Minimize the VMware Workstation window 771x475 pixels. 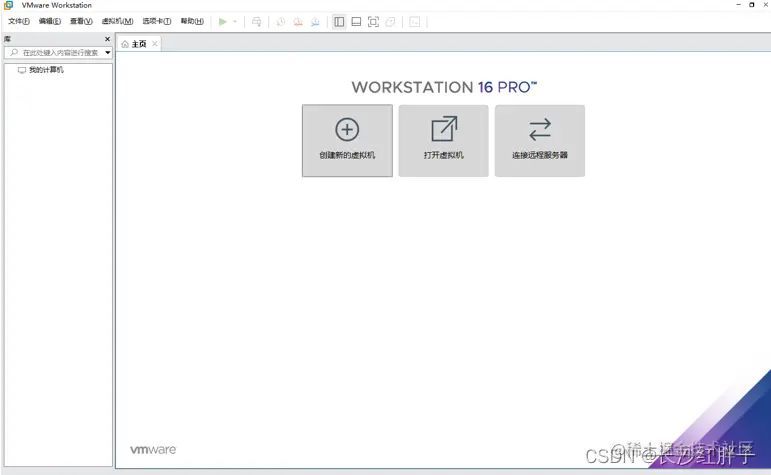point(738,5)
